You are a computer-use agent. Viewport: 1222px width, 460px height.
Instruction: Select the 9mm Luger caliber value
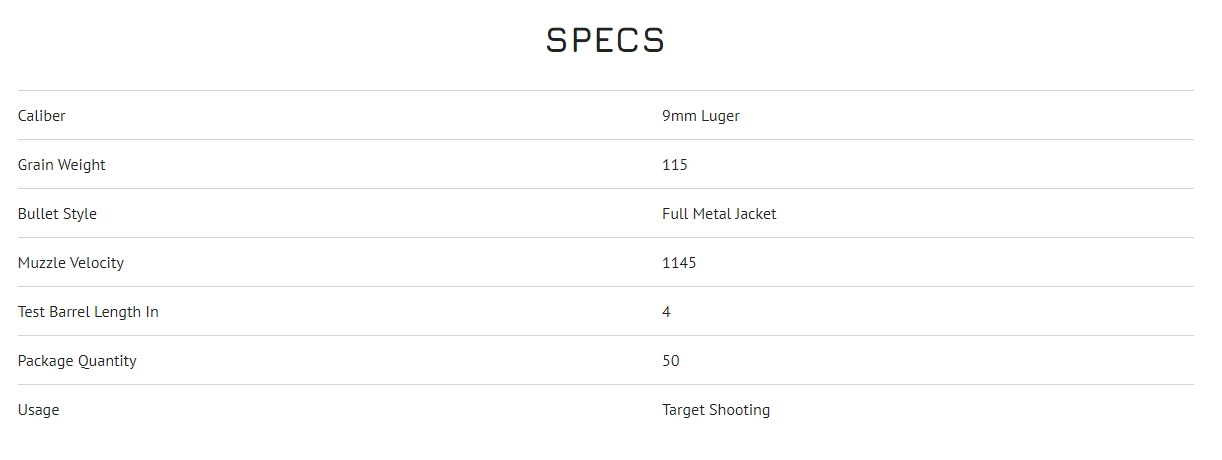tap(700, 116)
